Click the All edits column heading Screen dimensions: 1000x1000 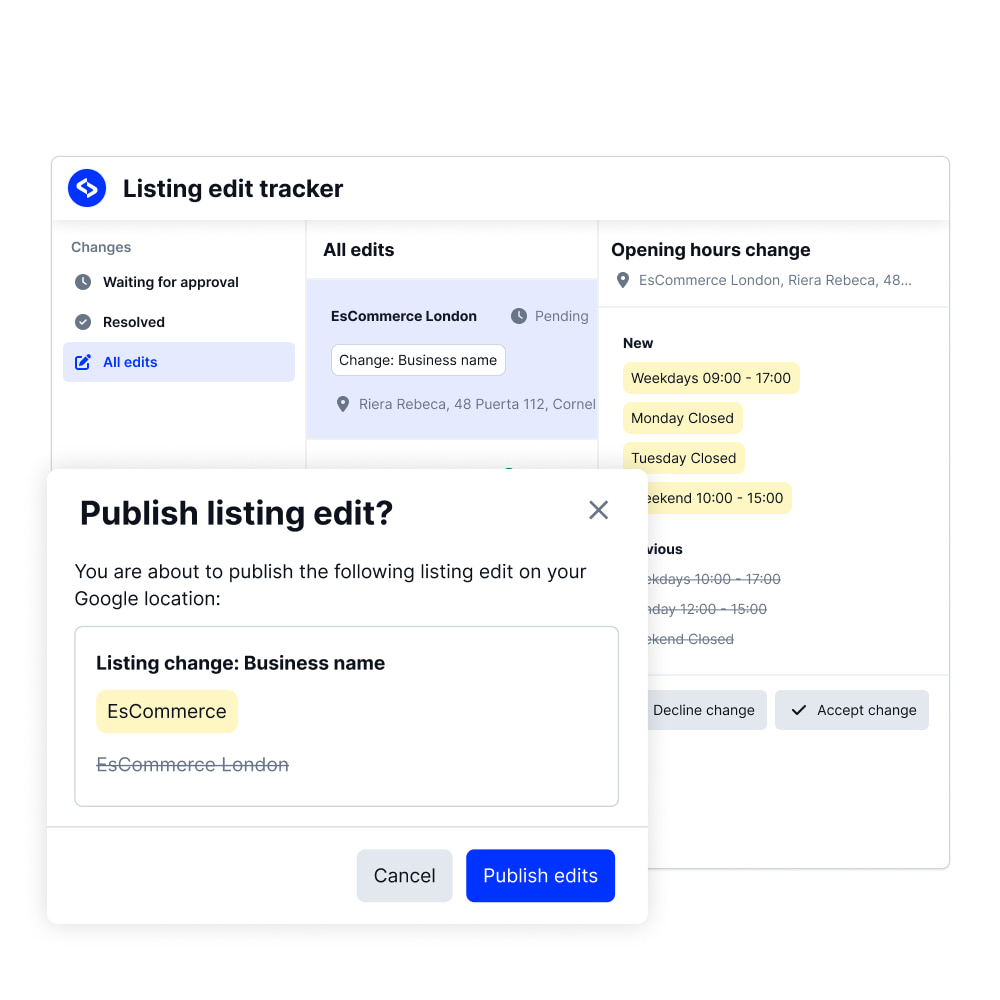tap(359, 250)
